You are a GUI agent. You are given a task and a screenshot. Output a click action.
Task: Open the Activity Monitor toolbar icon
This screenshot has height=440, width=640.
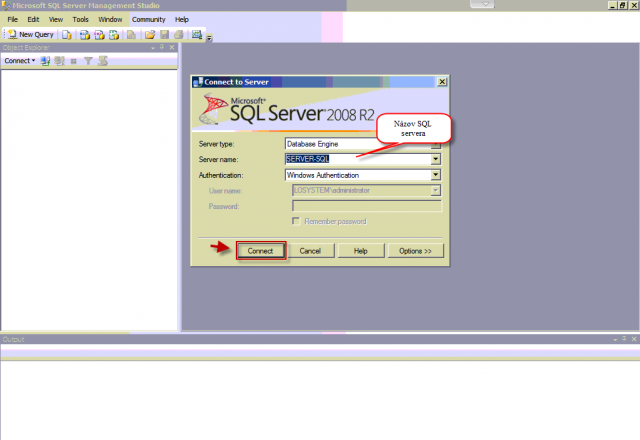click(x=197, y=35)
